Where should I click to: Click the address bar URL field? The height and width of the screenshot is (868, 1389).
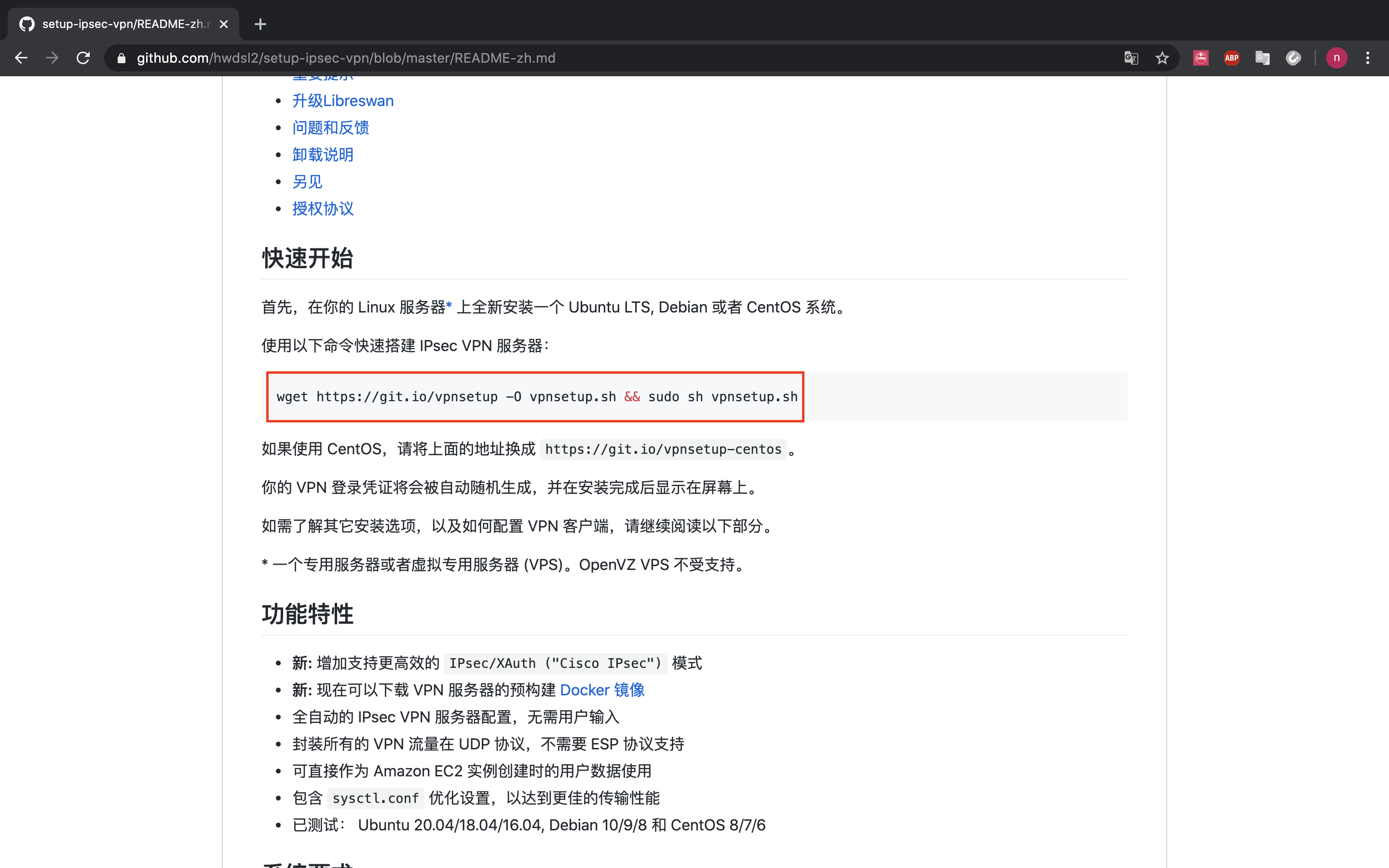point(574,58)
